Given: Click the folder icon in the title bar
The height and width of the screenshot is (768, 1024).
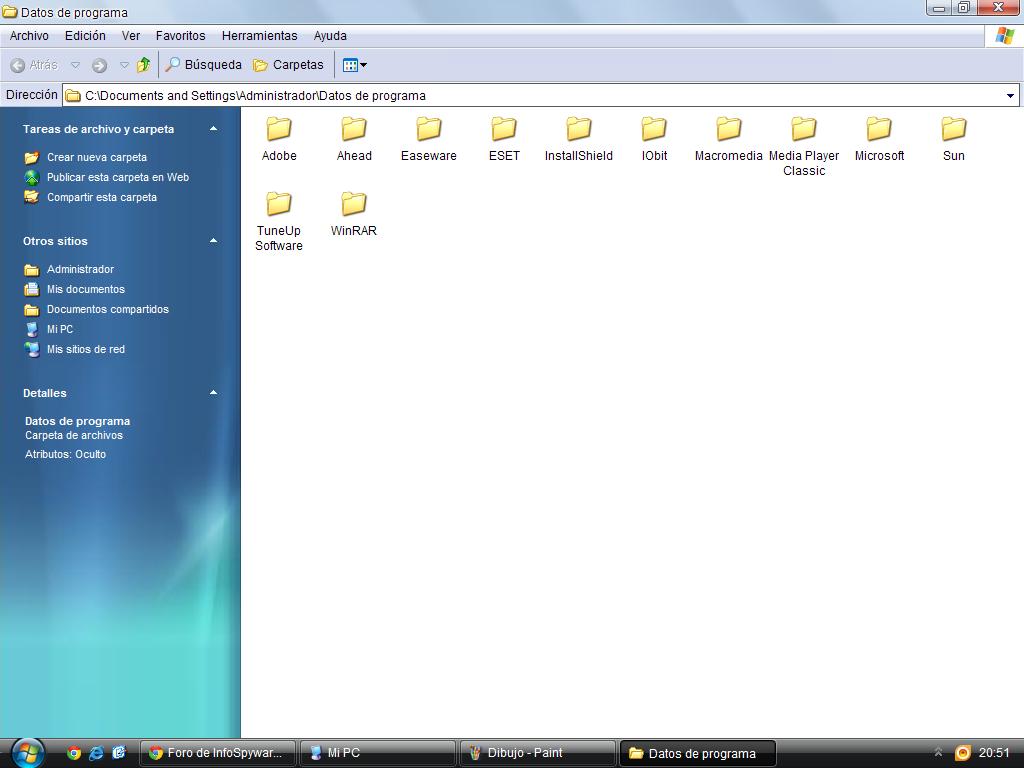Looking at the screenshot, I should pos(9,12).
